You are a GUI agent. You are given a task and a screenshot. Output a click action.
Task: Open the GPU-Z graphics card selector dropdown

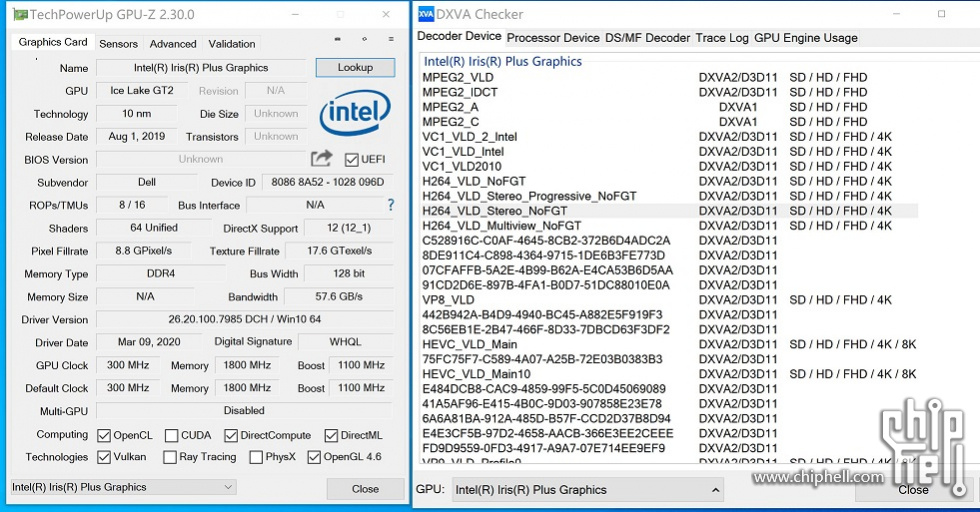click(123, 487)
